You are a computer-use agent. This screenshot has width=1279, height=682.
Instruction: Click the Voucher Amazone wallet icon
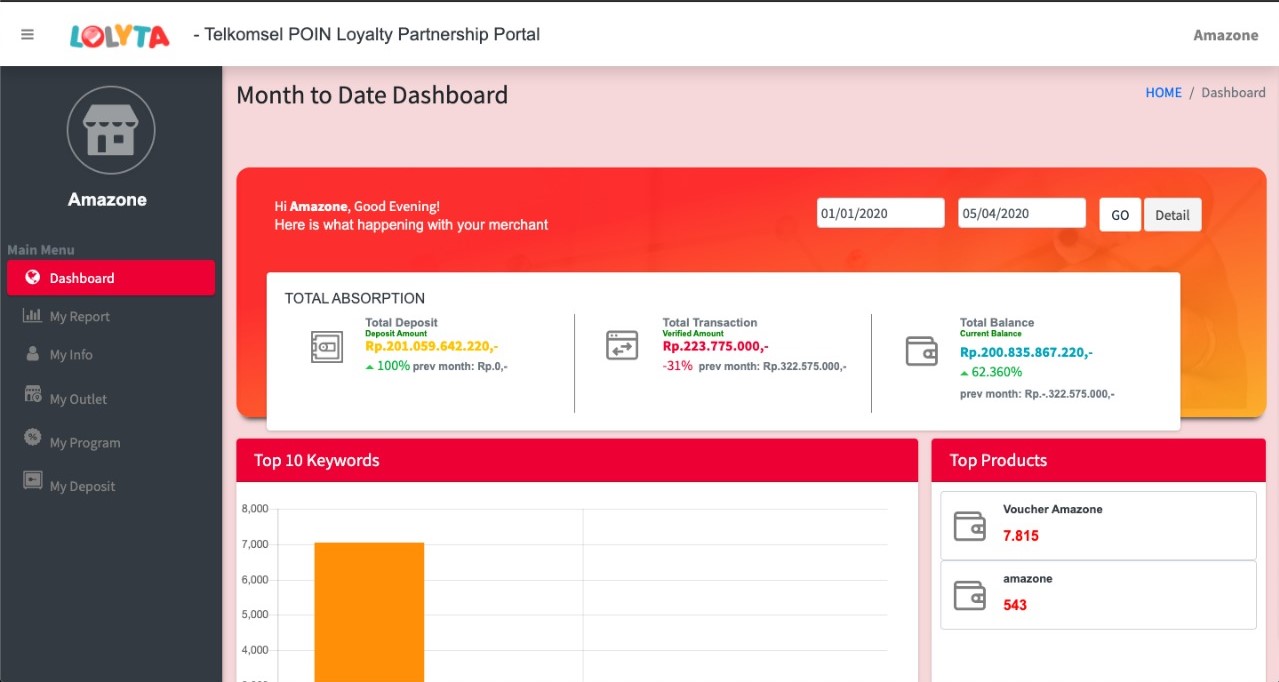(969, 526)
